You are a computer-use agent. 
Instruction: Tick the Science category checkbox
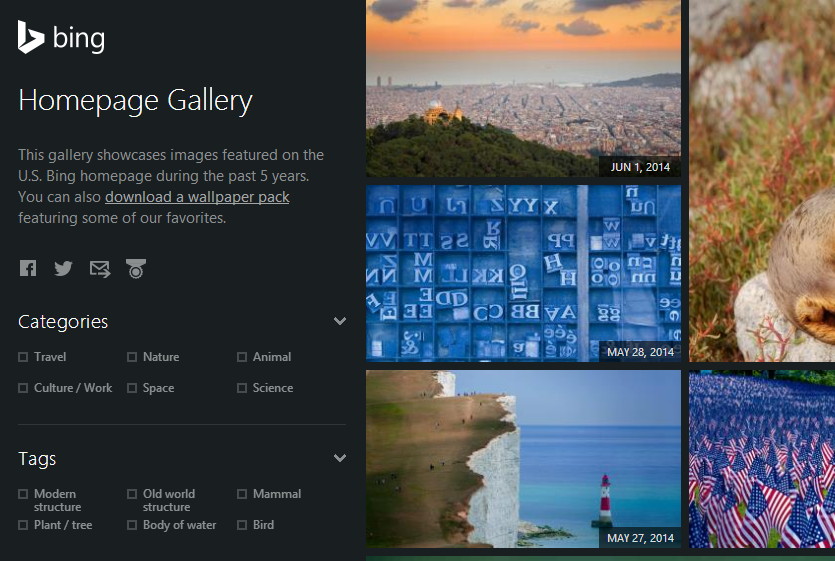point(242,388)
